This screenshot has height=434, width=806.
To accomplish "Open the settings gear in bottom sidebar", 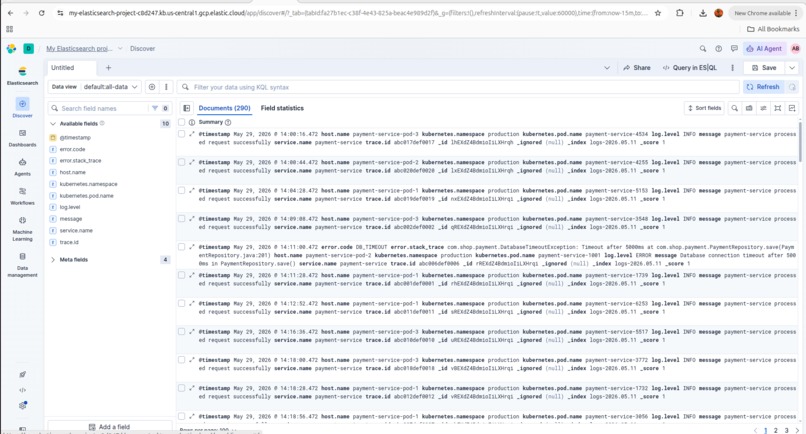I will (22, 405).
